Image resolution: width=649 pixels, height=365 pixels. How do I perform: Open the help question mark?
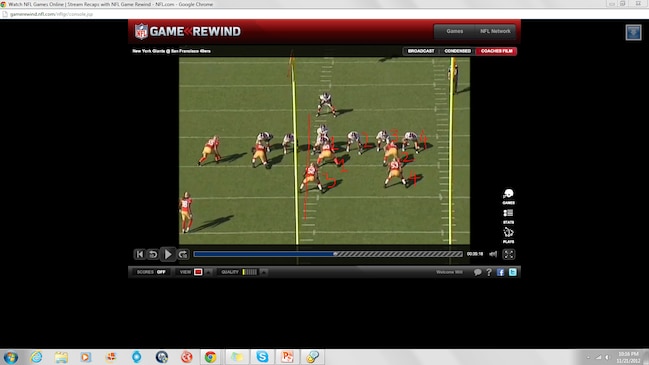(489, 272)
